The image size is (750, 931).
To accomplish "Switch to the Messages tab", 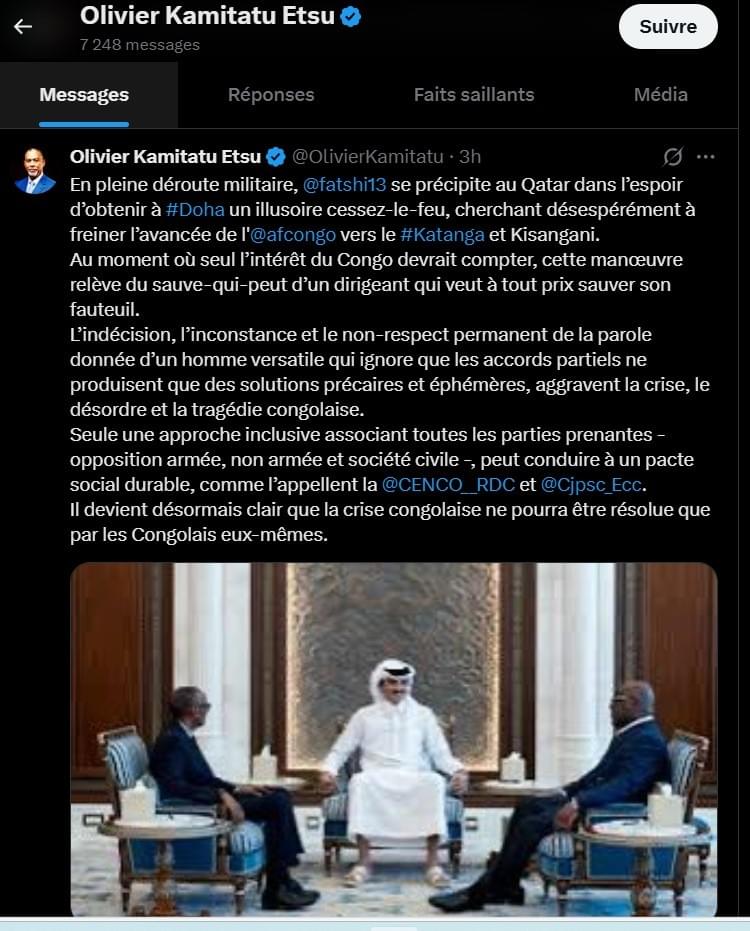I will (x=84, y=95).
